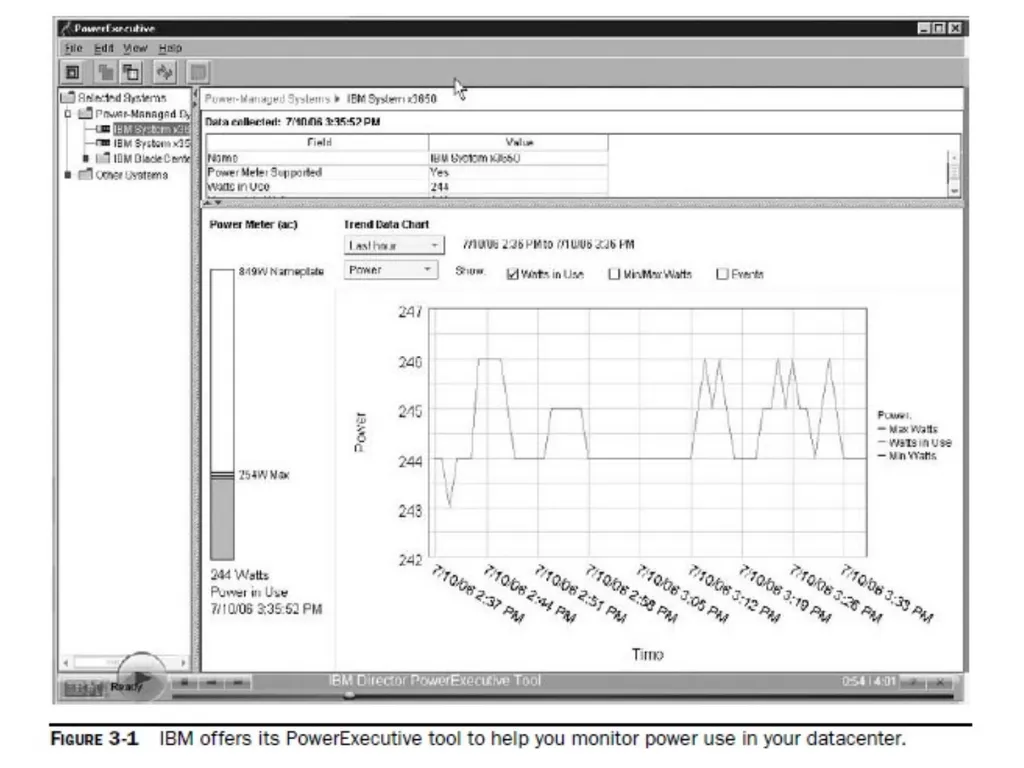Collapse the Power-Managed Systems tree node

[68, 114]
